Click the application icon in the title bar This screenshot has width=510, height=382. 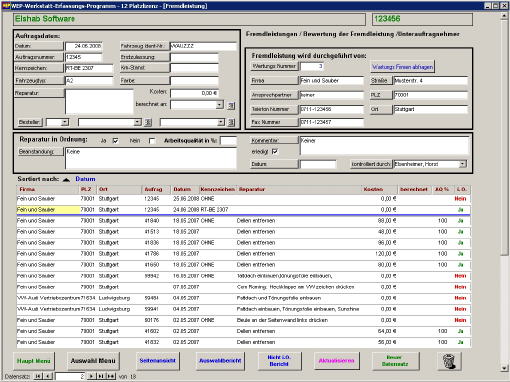[6, 6]
